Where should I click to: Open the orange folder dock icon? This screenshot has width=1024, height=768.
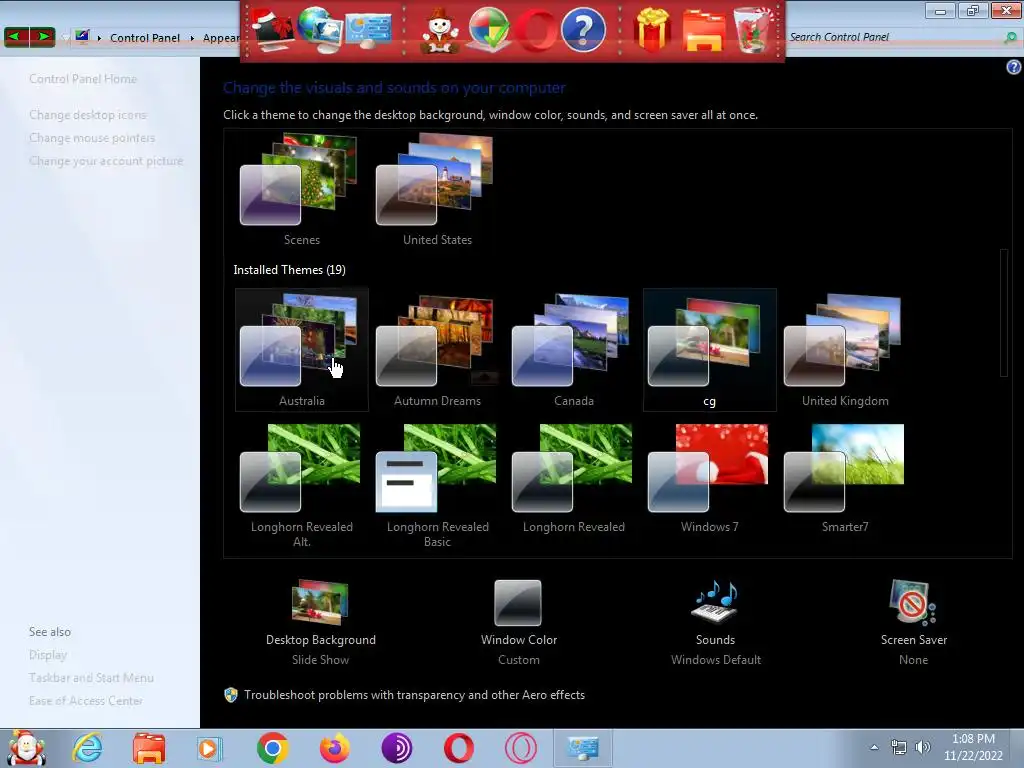pos(703,31)
